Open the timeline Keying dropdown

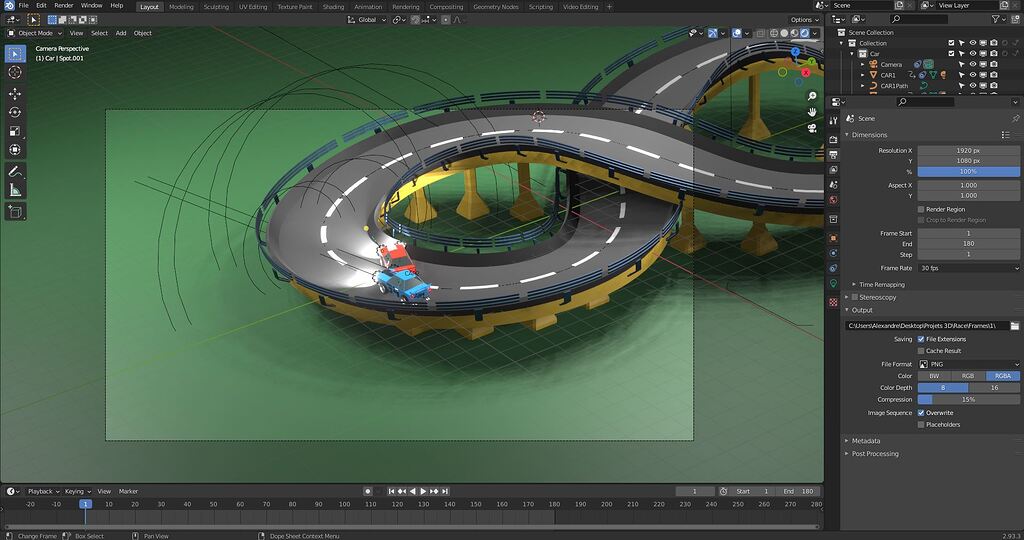tap(77, 491)
